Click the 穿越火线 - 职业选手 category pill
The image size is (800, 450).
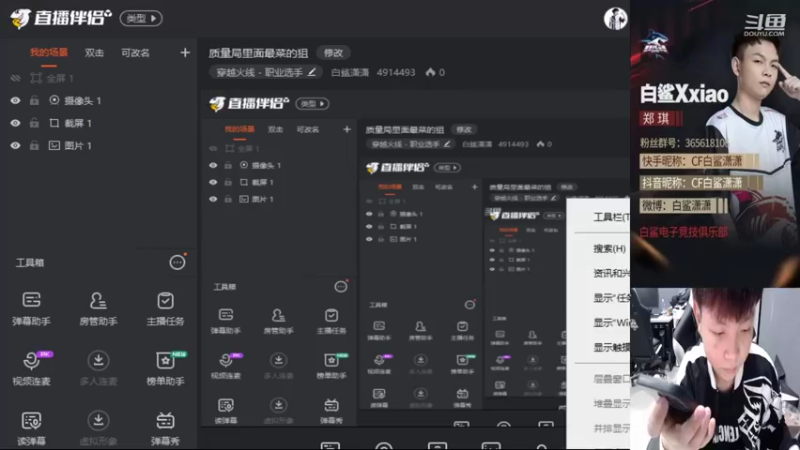pos(265,72)
